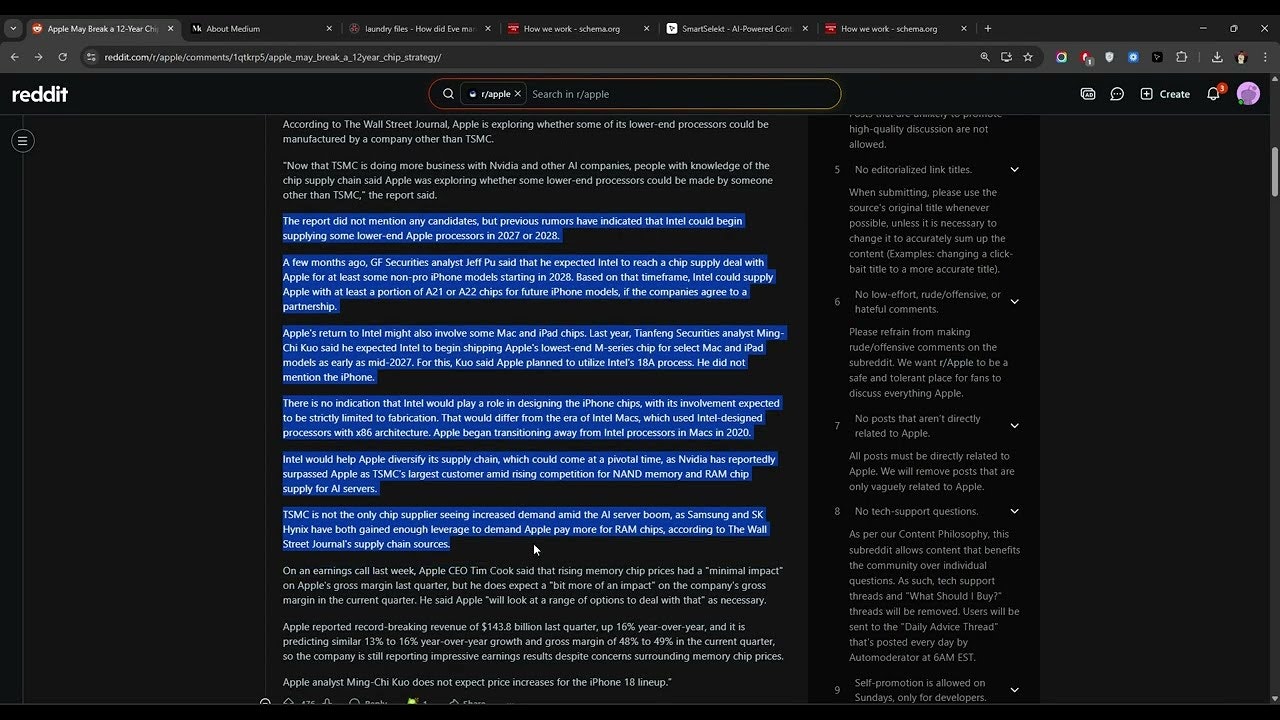
Task: Close the laundry files tab
Action: pos(487,29)
